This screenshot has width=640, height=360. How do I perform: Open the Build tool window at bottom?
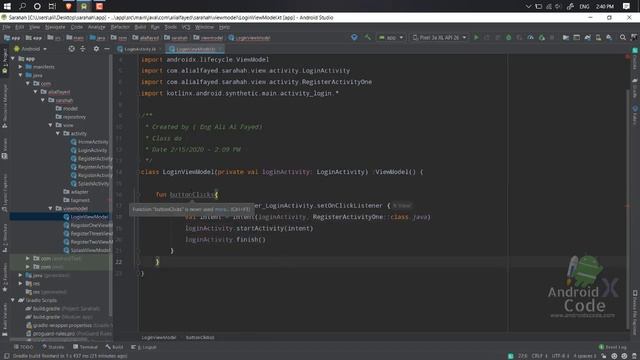(x=114, y=347)
